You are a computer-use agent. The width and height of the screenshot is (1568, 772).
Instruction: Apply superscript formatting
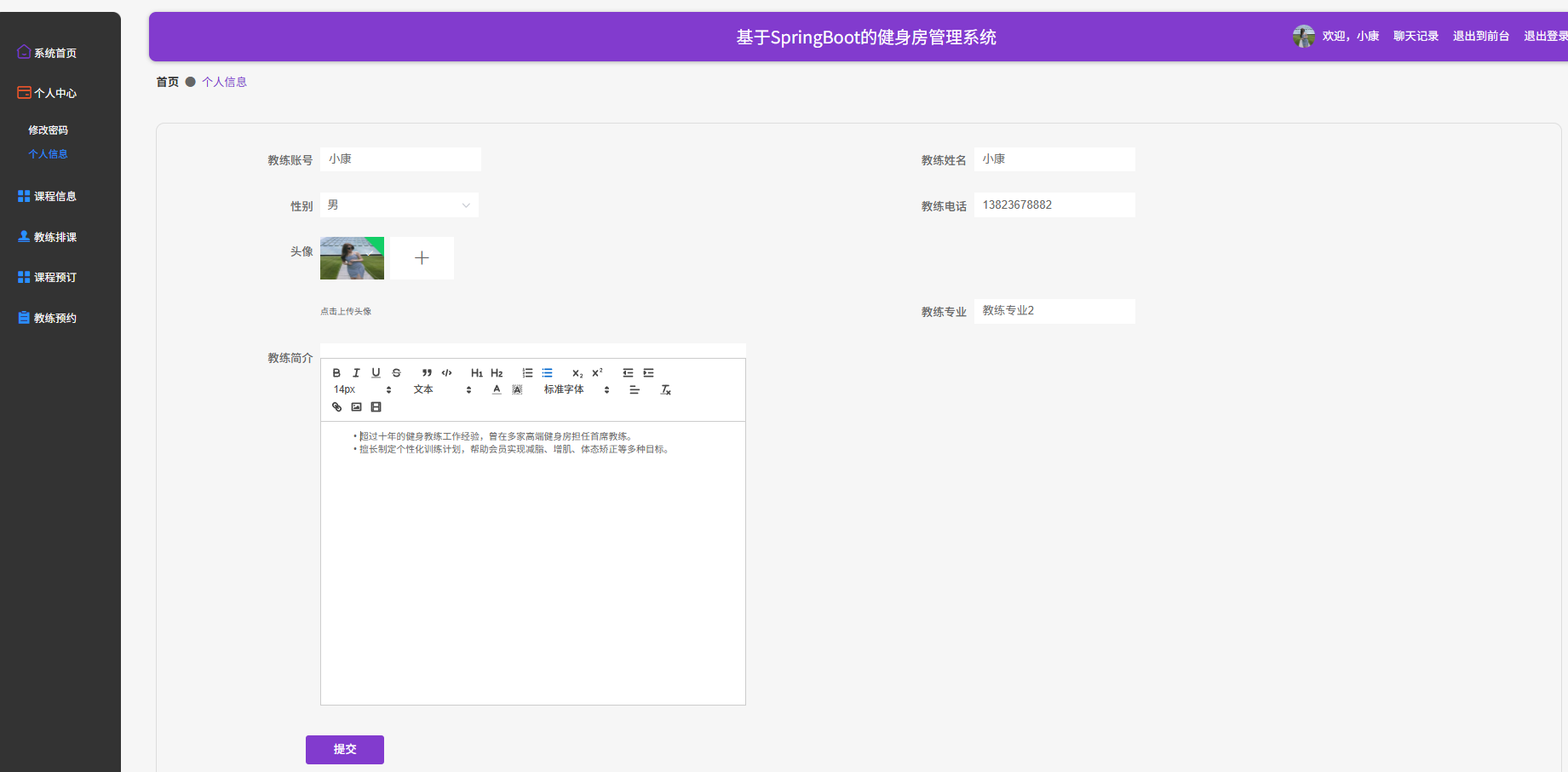597,373
